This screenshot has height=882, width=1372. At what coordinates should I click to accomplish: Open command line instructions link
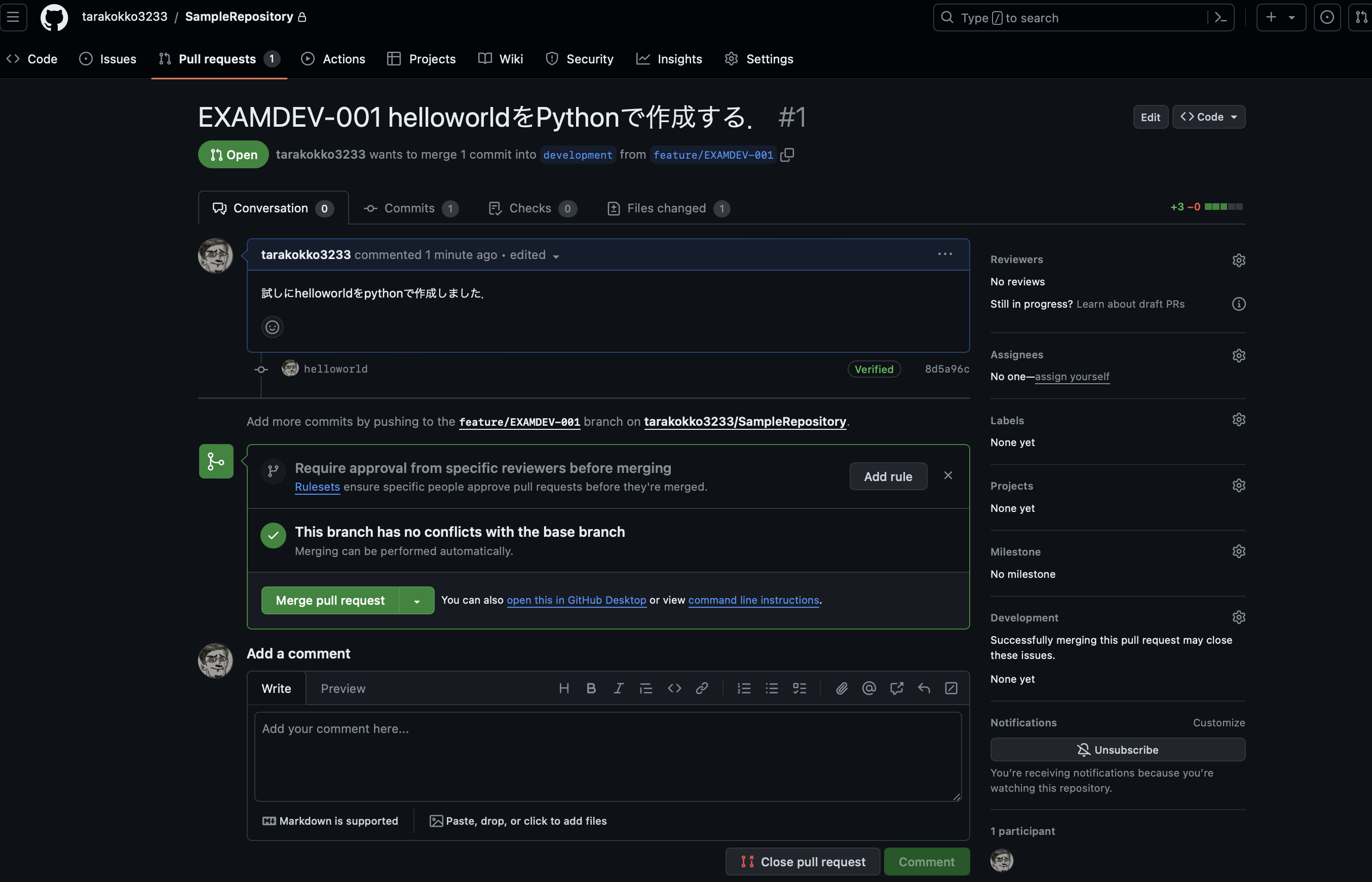click(x=753, y=600)
